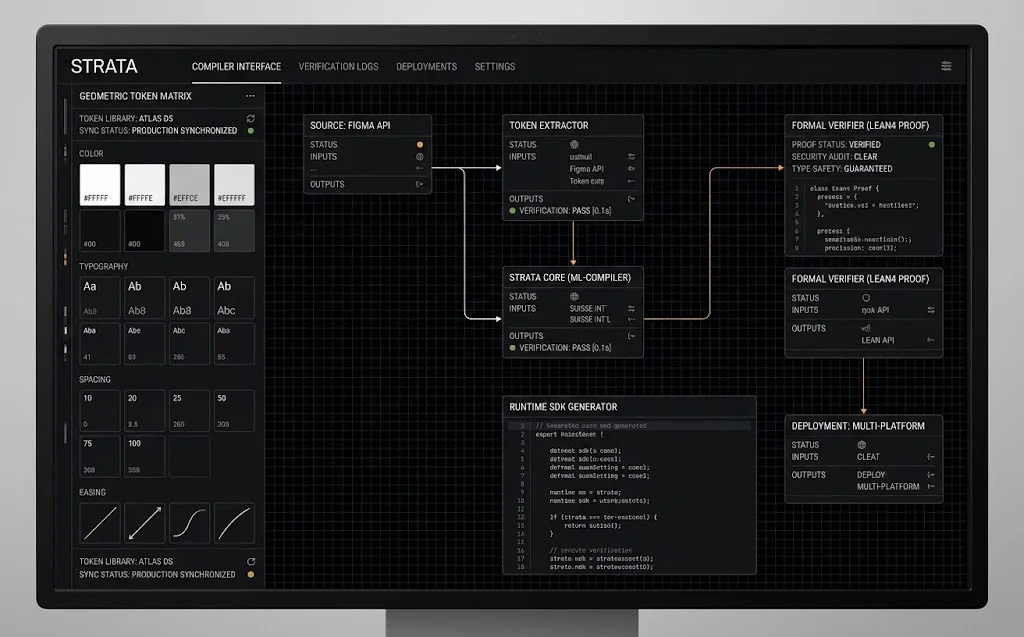The image size is (1024, 637).
Task: Click "VERIFICATION: PASS [0.1s]" in Token Extractor
Action: pos(565,211)
